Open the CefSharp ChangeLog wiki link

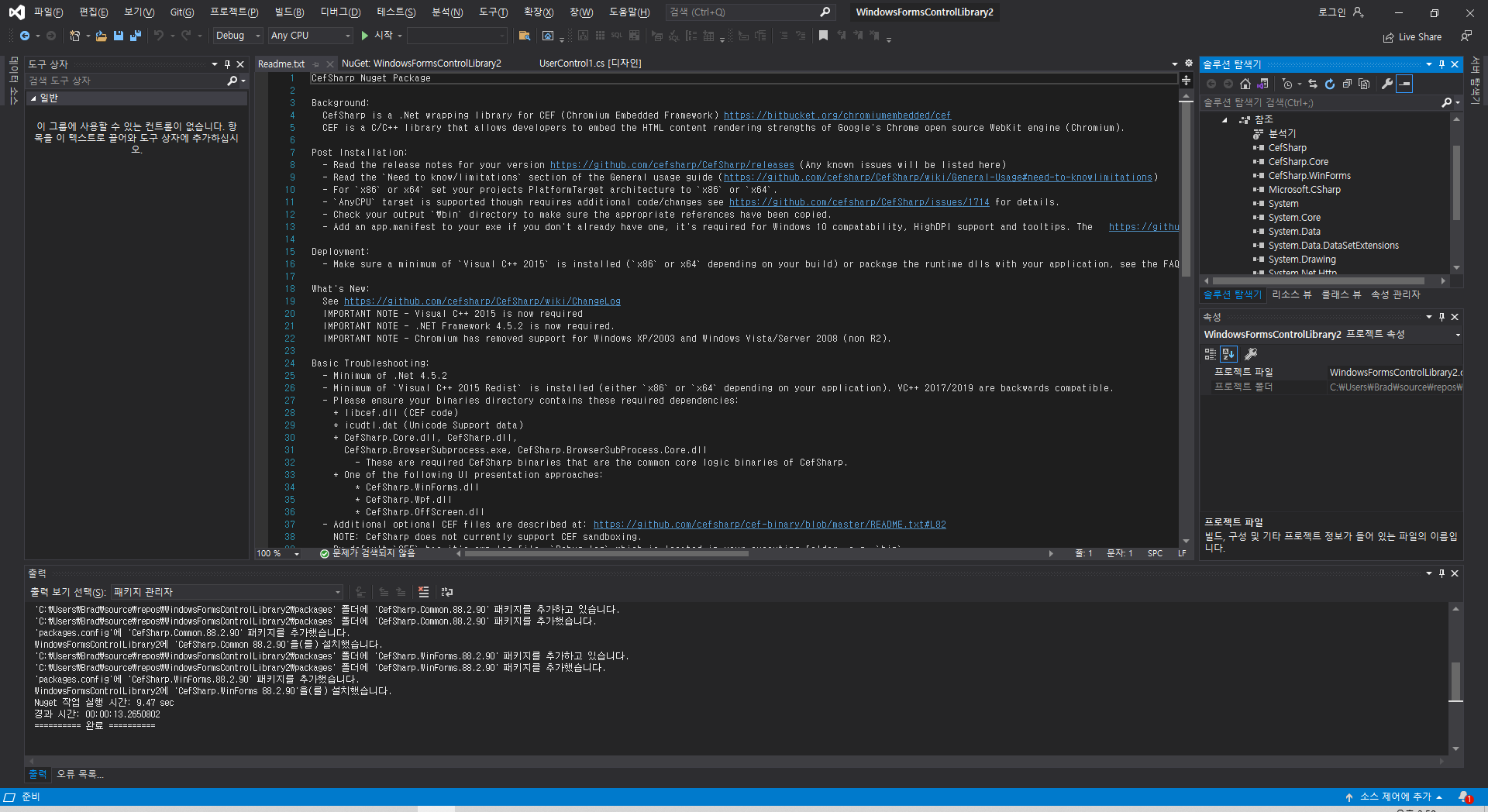(482, 301)
